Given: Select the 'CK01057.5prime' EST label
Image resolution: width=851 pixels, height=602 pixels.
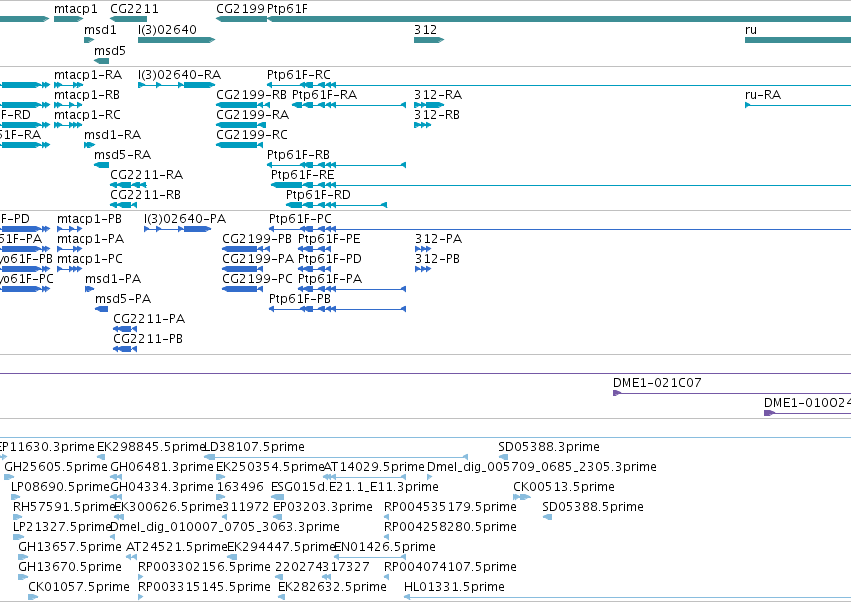Looking at the screenshot, I should click(x=79, y=586).
